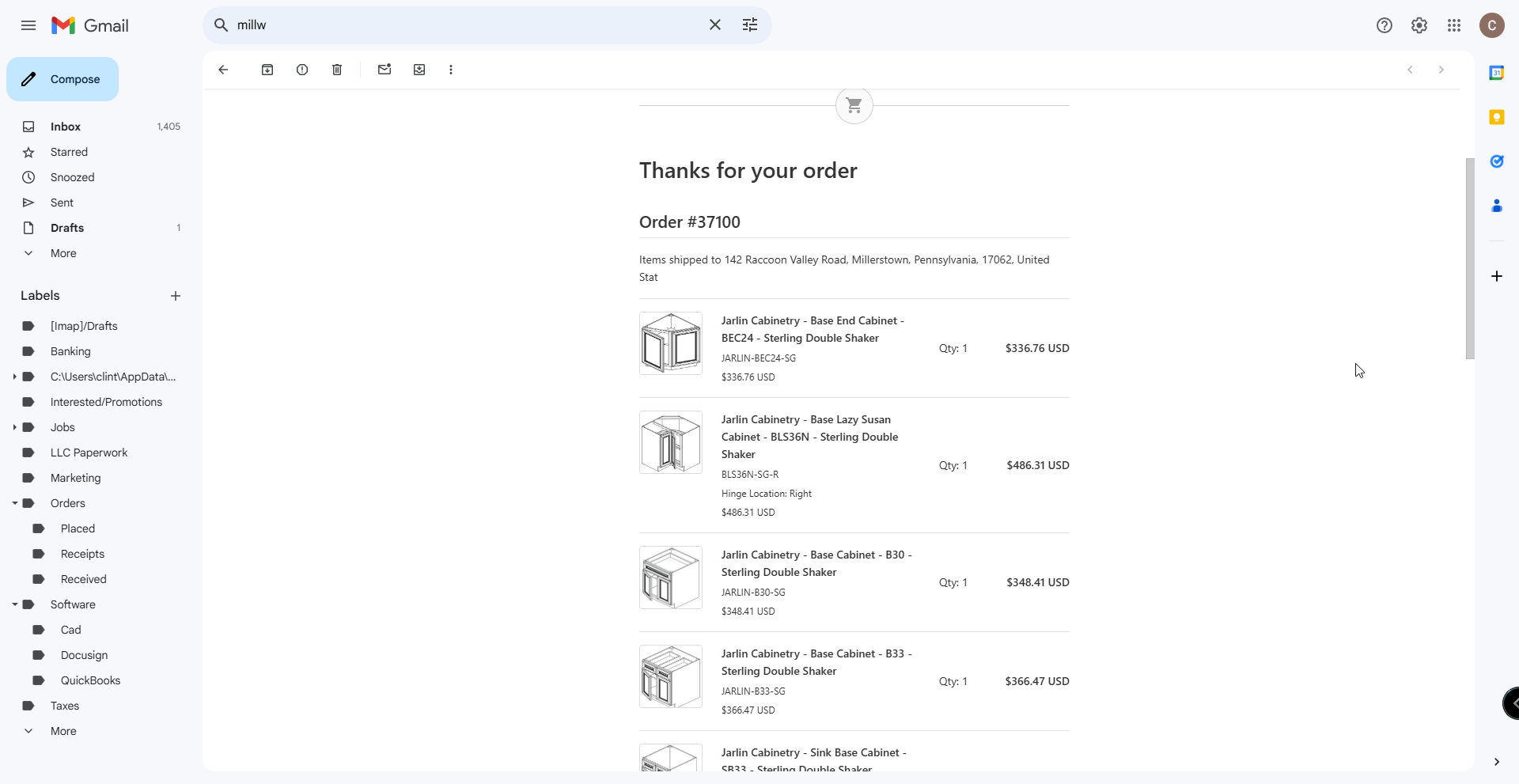1519x784 pixels.
Task: Collapse the Orders label arrow
Action: (14, 503)
